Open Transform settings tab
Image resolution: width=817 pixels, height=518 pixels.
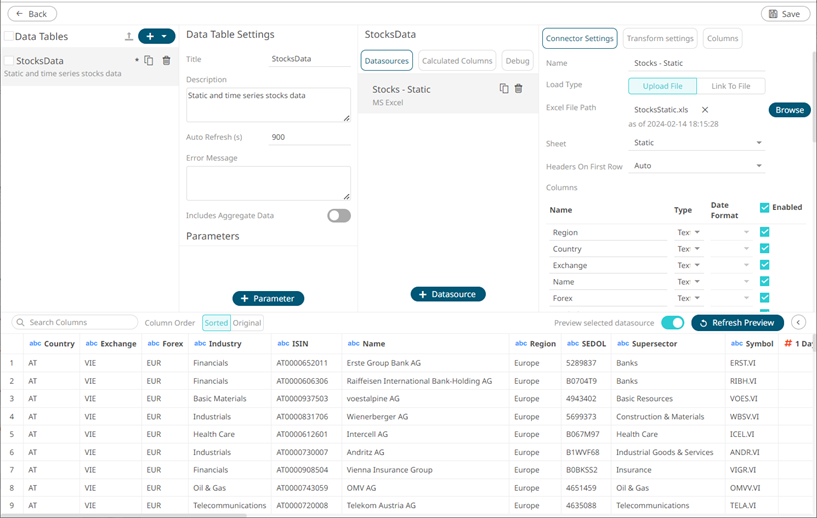pyautogui.click(x=660, y=39)
